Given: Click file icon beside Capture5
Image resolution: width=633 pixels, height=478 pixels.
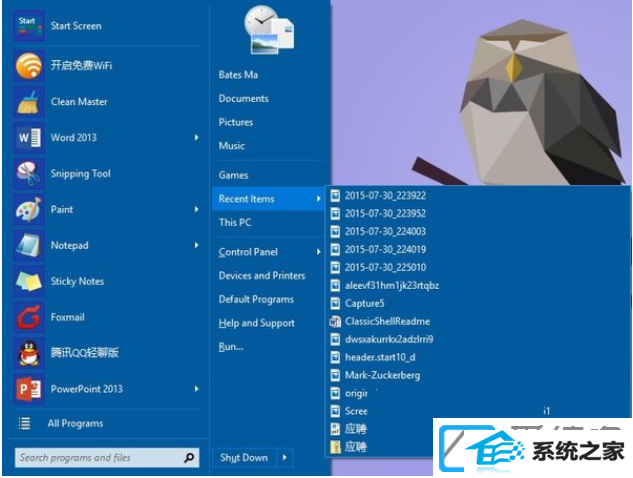Looking at the screenshot, I should click(x=335, y=304).
